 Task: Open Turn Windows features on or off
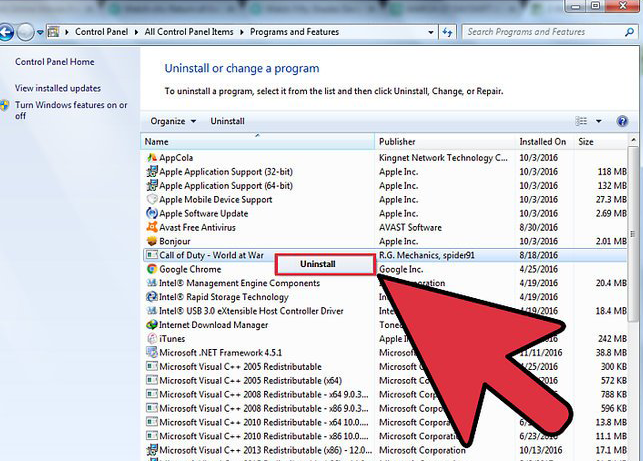coord(71,110)
